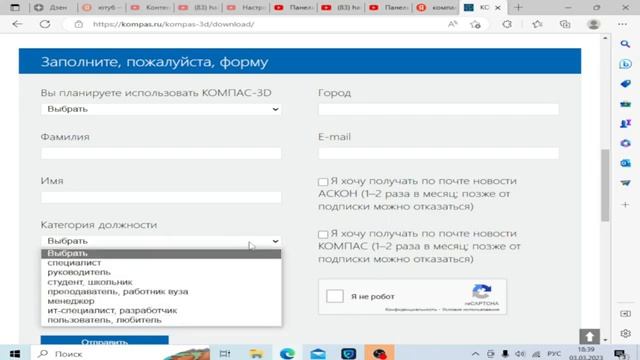Switch input language via 'РУС' indicator
The width and height of the screenshot is (640, 360).
click(554, 353)
